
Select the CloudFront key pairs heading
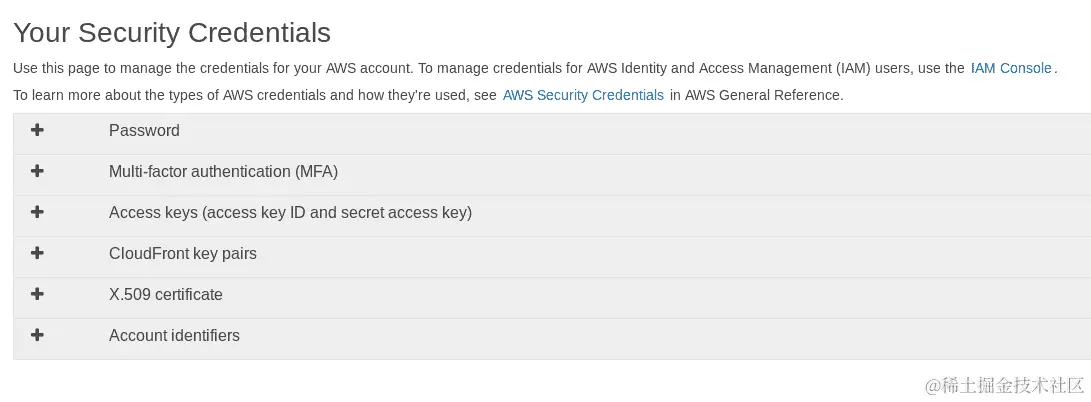coord(182,254)
